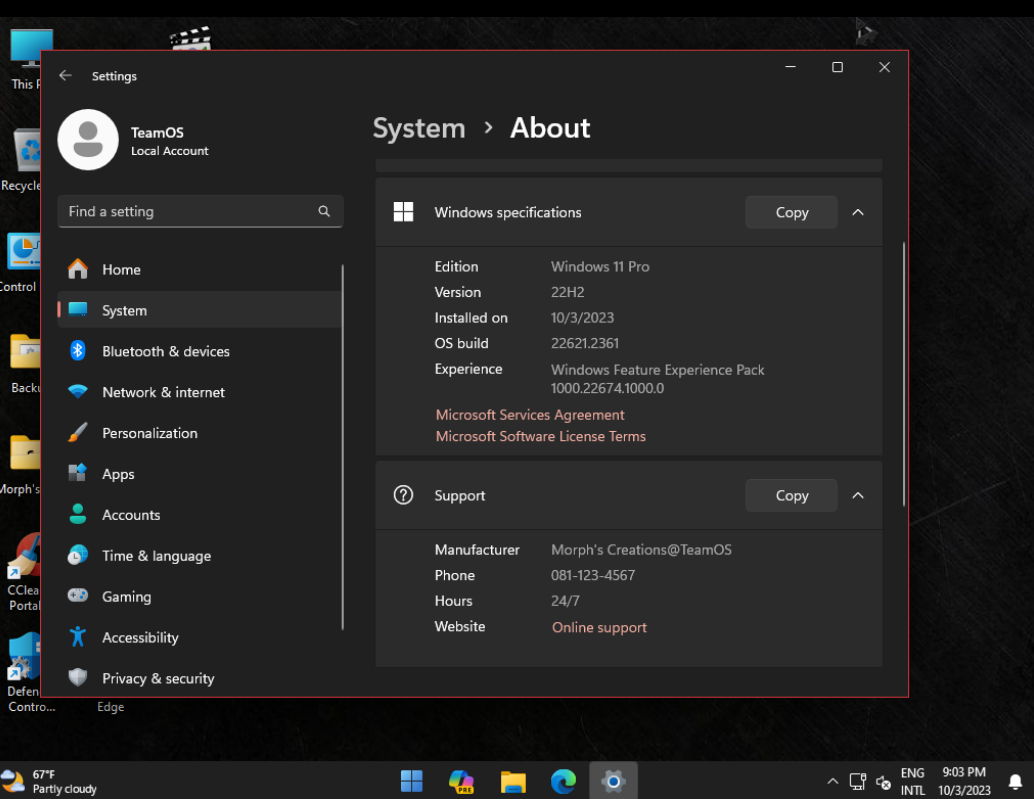Screen dimensions: 1034x799
Task: Click System in the breadcrumb header
Action: click(x=419, y=128)
